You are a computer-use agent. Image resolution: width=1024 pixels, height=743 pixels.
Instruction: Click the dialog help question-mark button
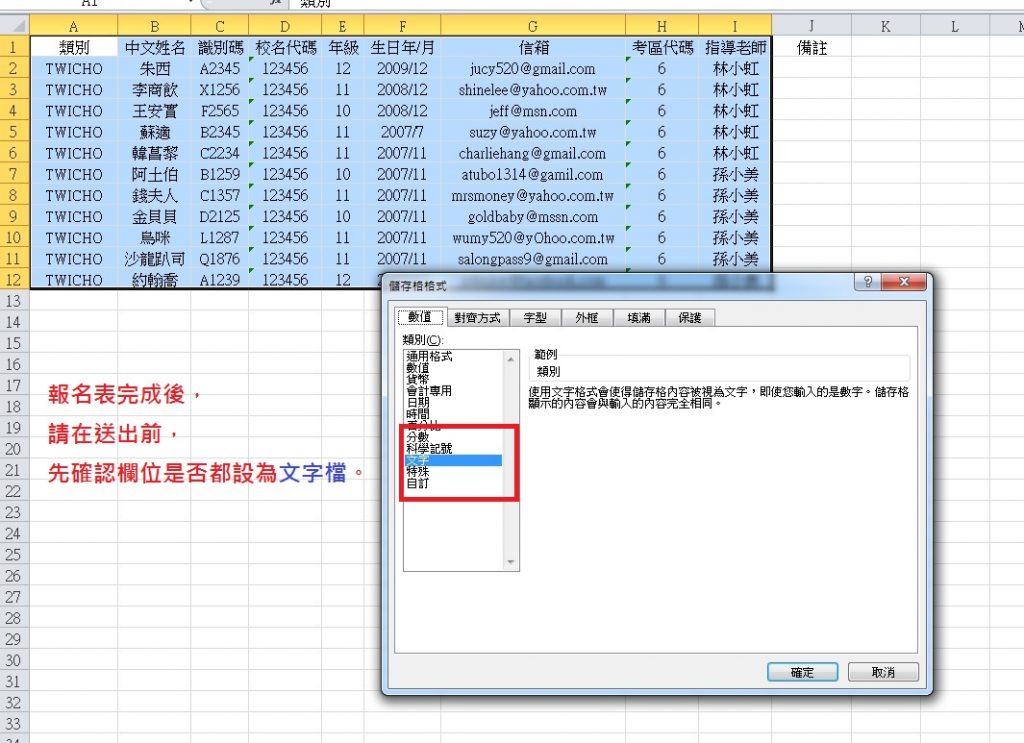point(868,283)
